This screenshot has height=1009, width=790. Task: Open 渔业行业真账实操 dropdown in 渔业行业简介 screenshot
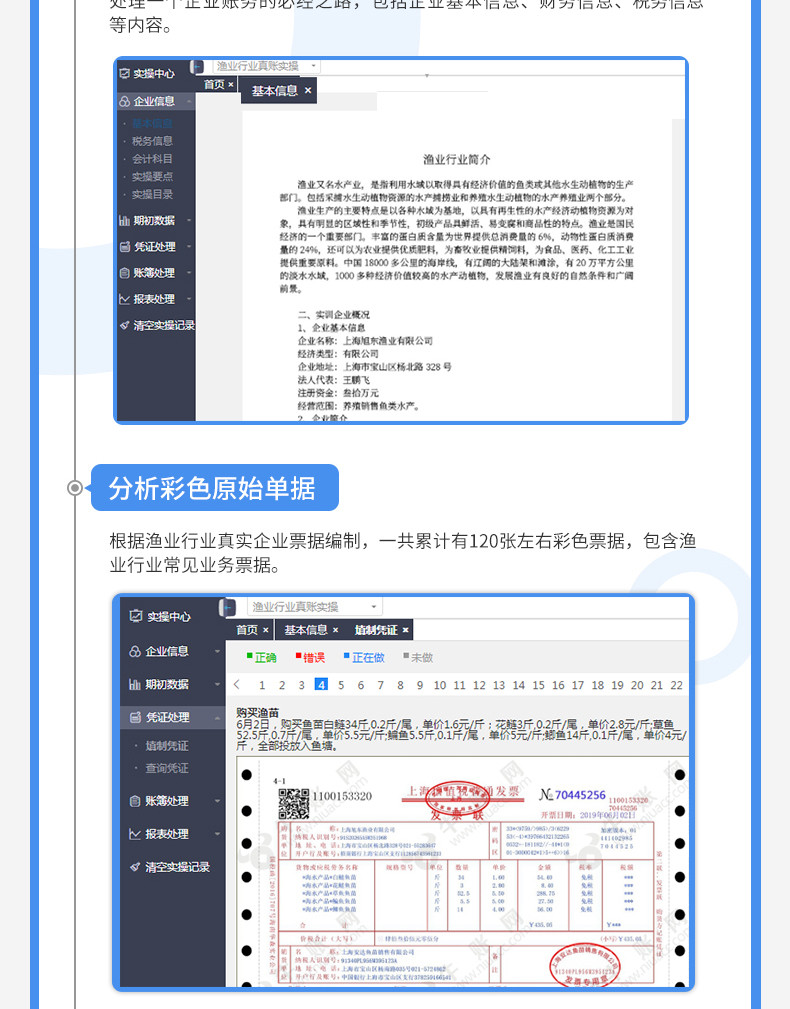266,66
